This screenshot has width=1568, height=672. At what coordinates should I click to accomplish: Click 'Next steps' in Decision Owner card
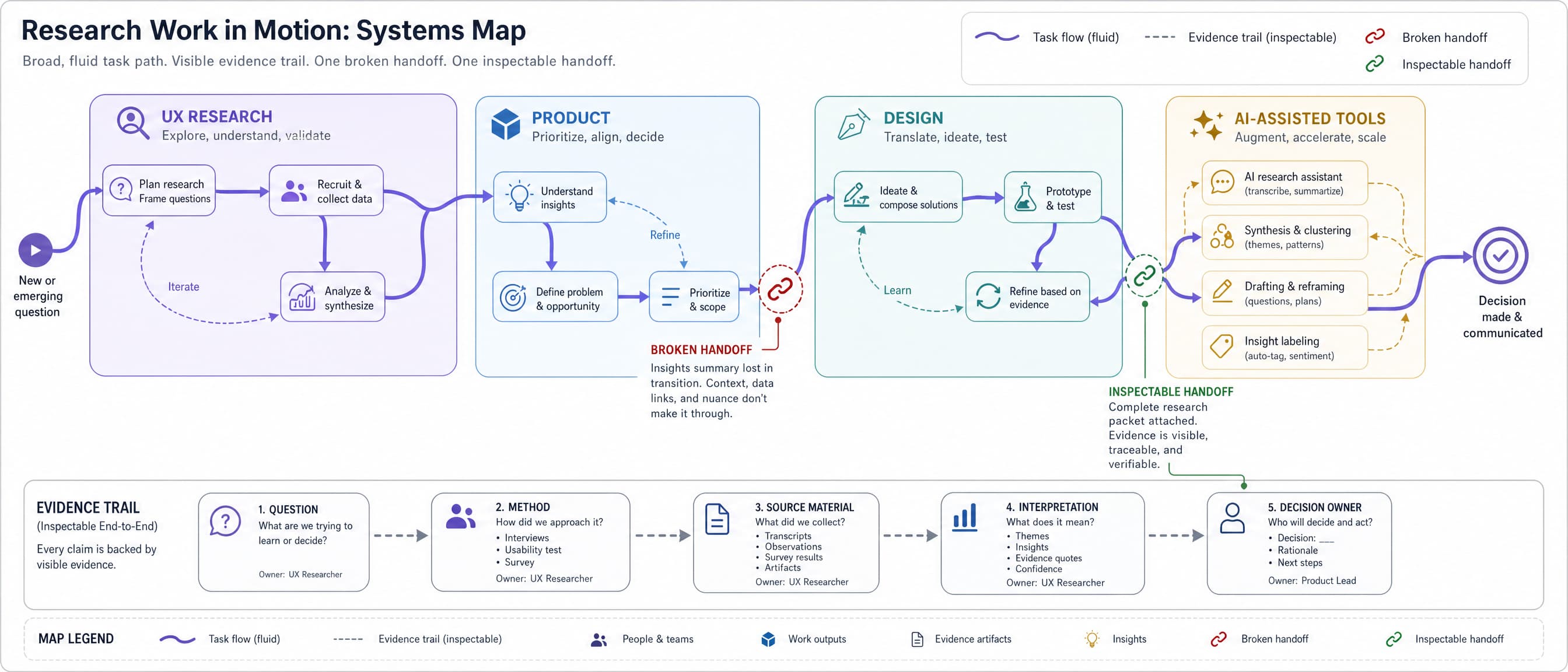point(1300,562)
